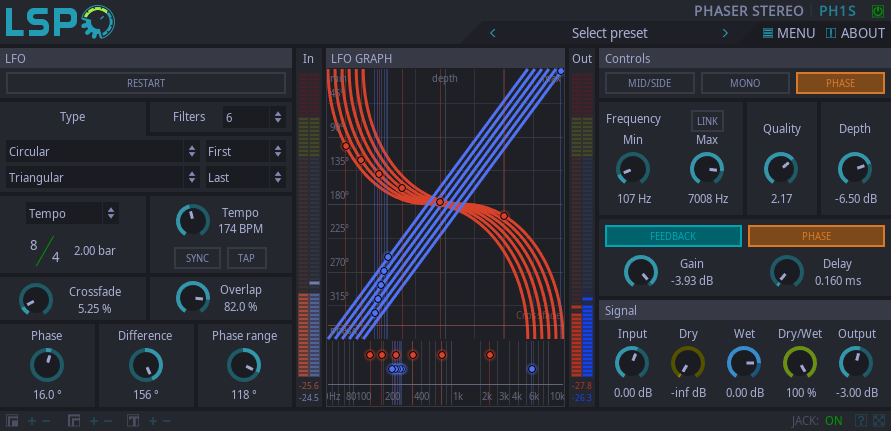Toggle the plugin power icon

coord(878,11)
